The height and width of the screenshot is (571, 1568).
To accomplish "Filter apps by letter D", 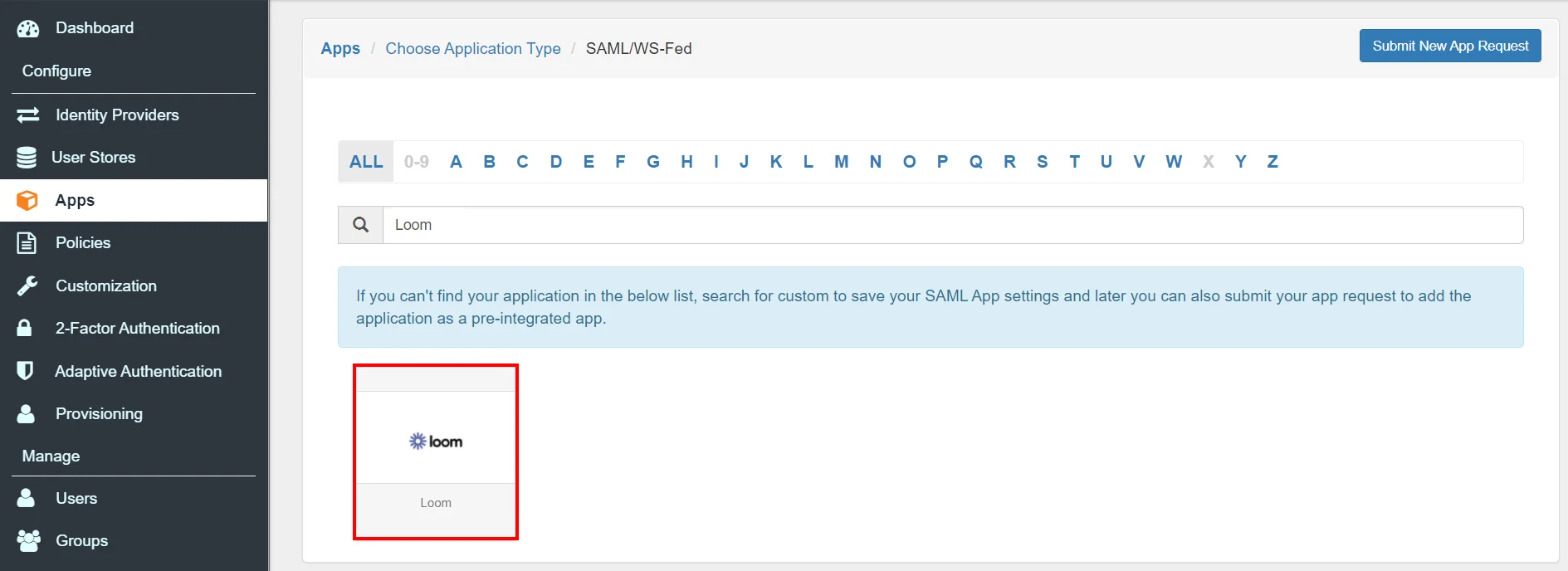I will 556,162.
